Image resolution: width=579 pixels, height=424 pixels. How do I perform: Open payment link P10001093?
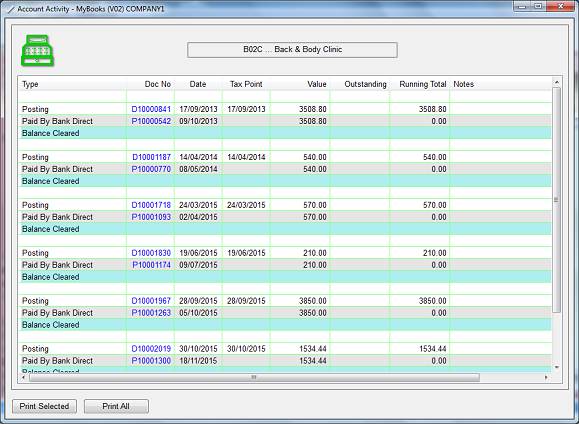click(151, 217)
